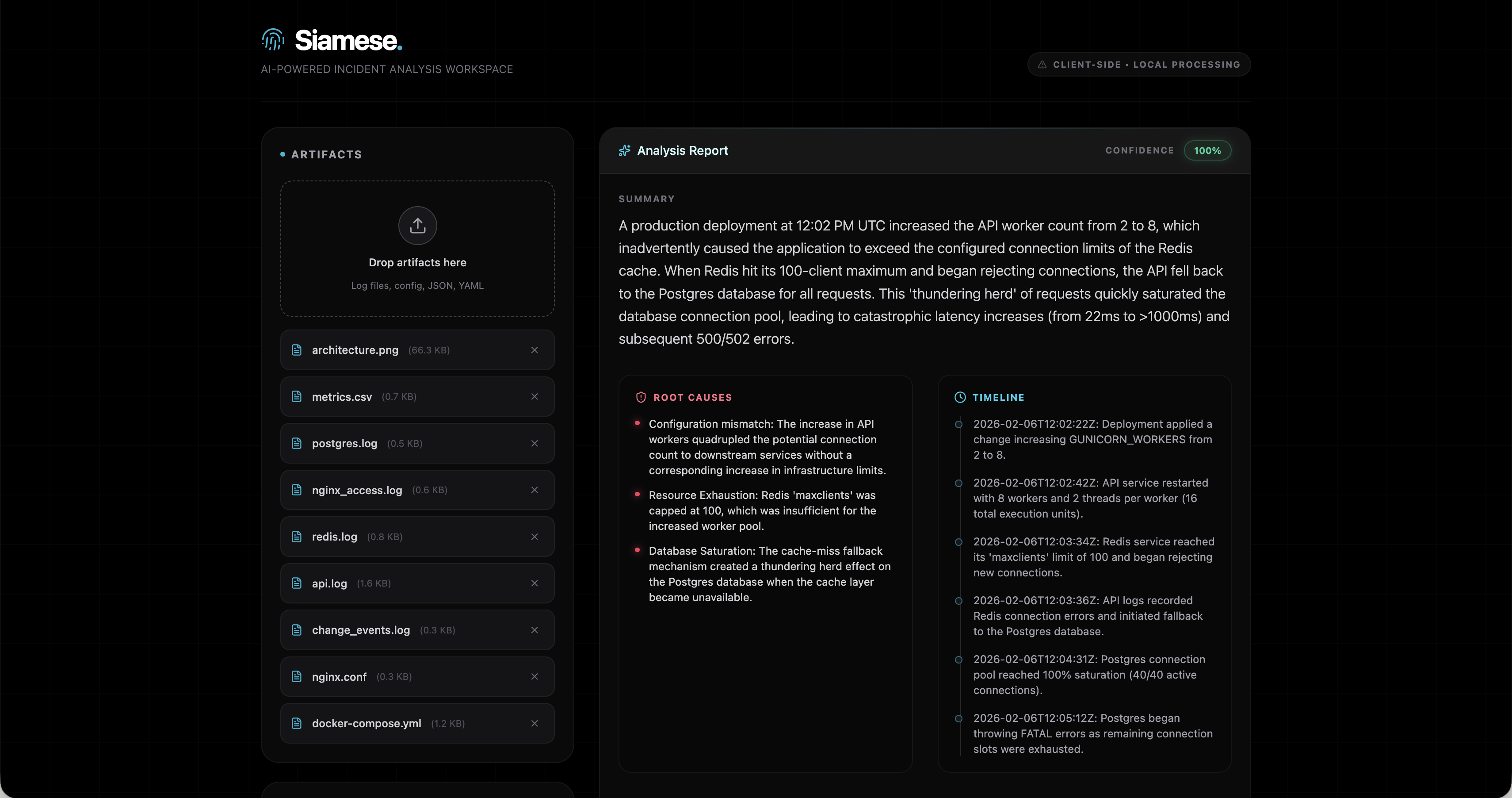Click the shield icon next to Root Causes
Screen dimensions: 1512x798
tap(641, 398)
